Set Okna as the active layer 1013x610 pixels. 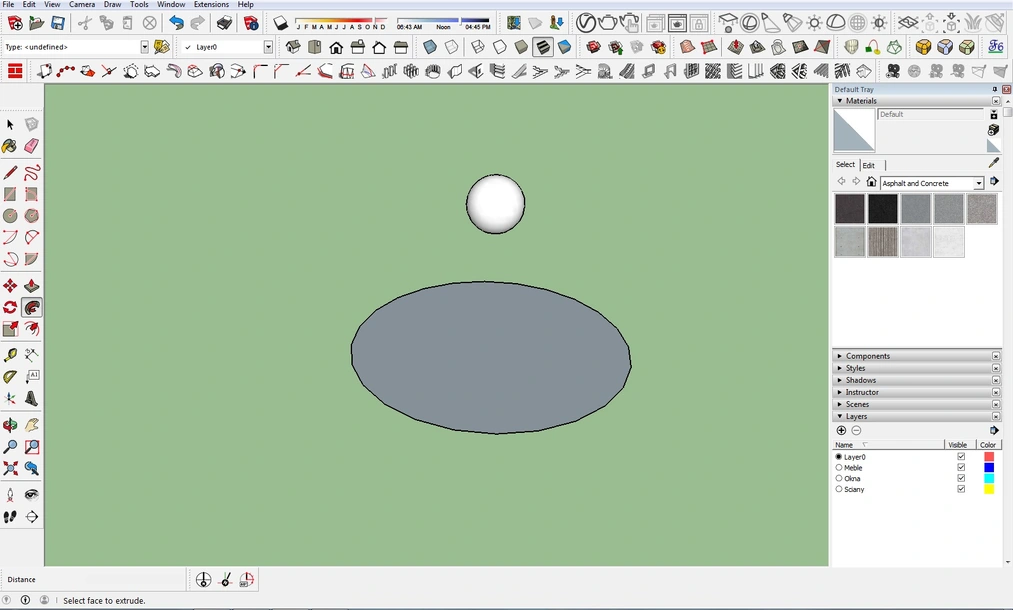point(838,478)
